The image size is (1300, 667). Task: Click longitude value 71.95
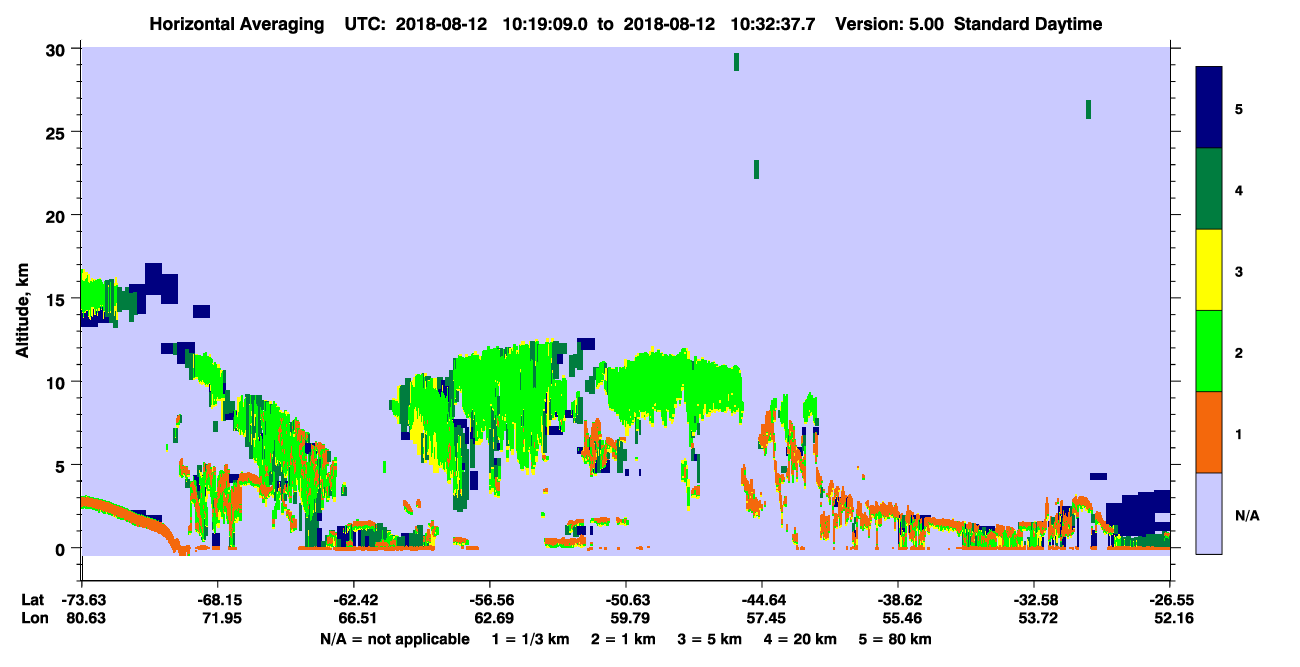click(221, 618)
